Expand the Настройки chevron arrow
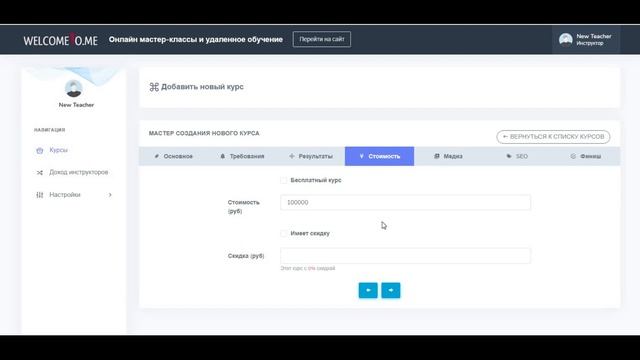640x360 pixels. coord(110,195)
